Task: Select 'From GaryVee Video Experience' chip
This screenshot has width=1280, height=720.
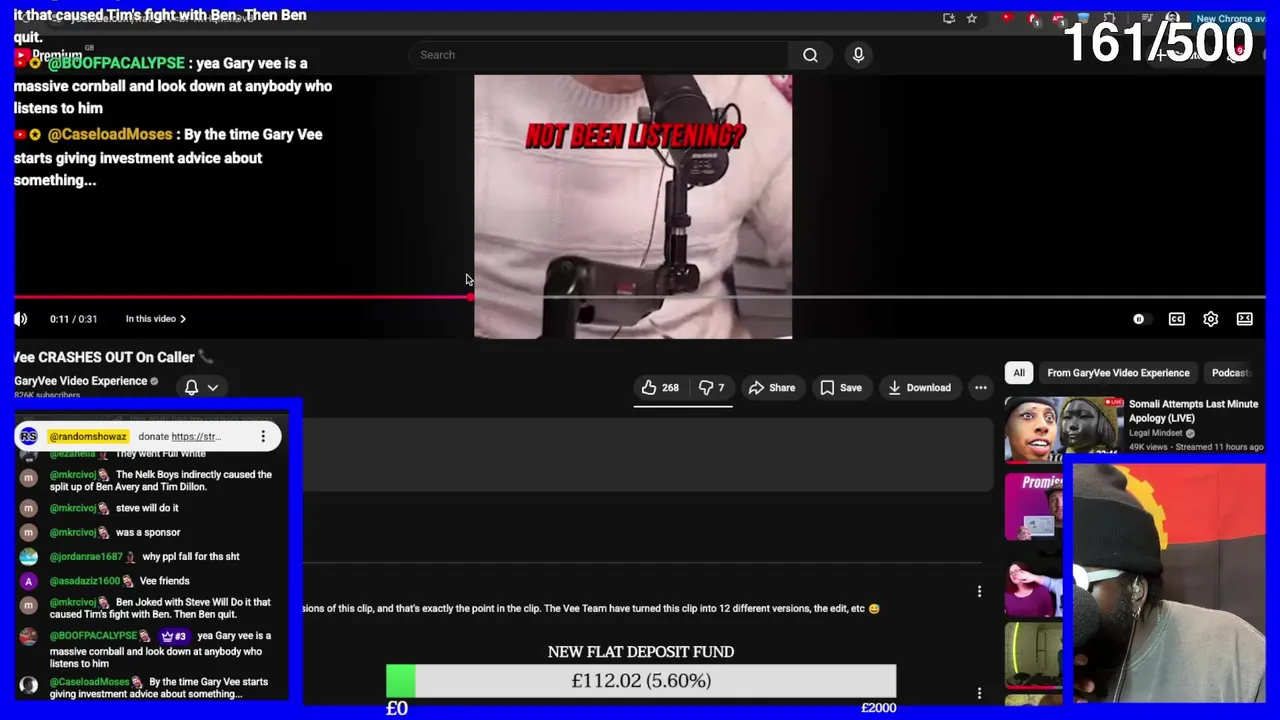Action: [x=1118, y=373]
